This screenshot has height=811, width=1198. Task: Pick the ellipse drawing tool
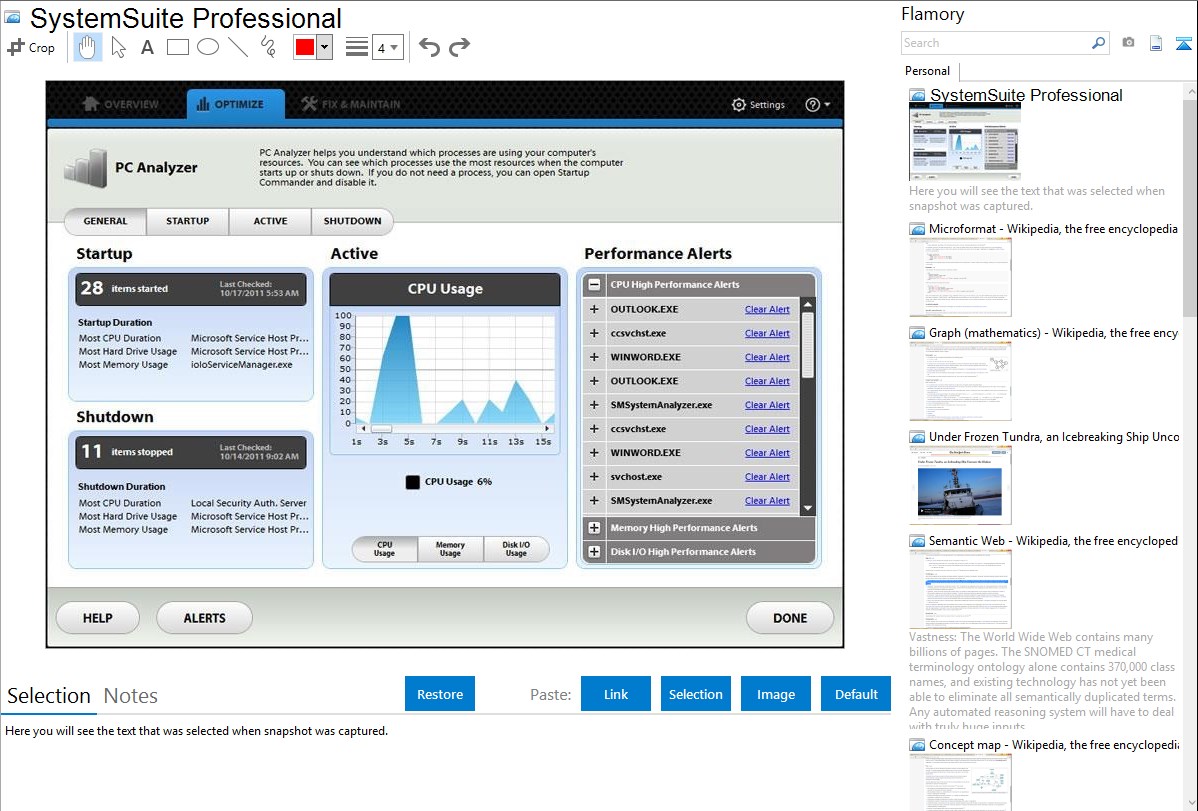click(x=208, y=47)
